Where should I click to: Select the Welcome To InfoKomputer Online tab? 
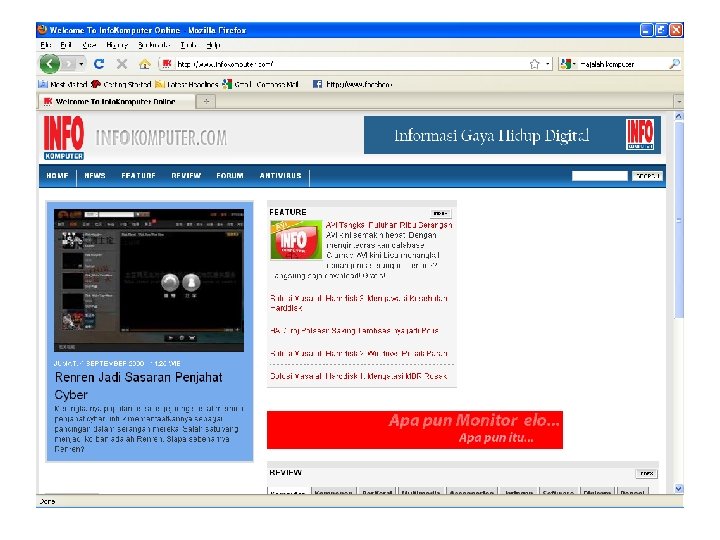[116, 101]
